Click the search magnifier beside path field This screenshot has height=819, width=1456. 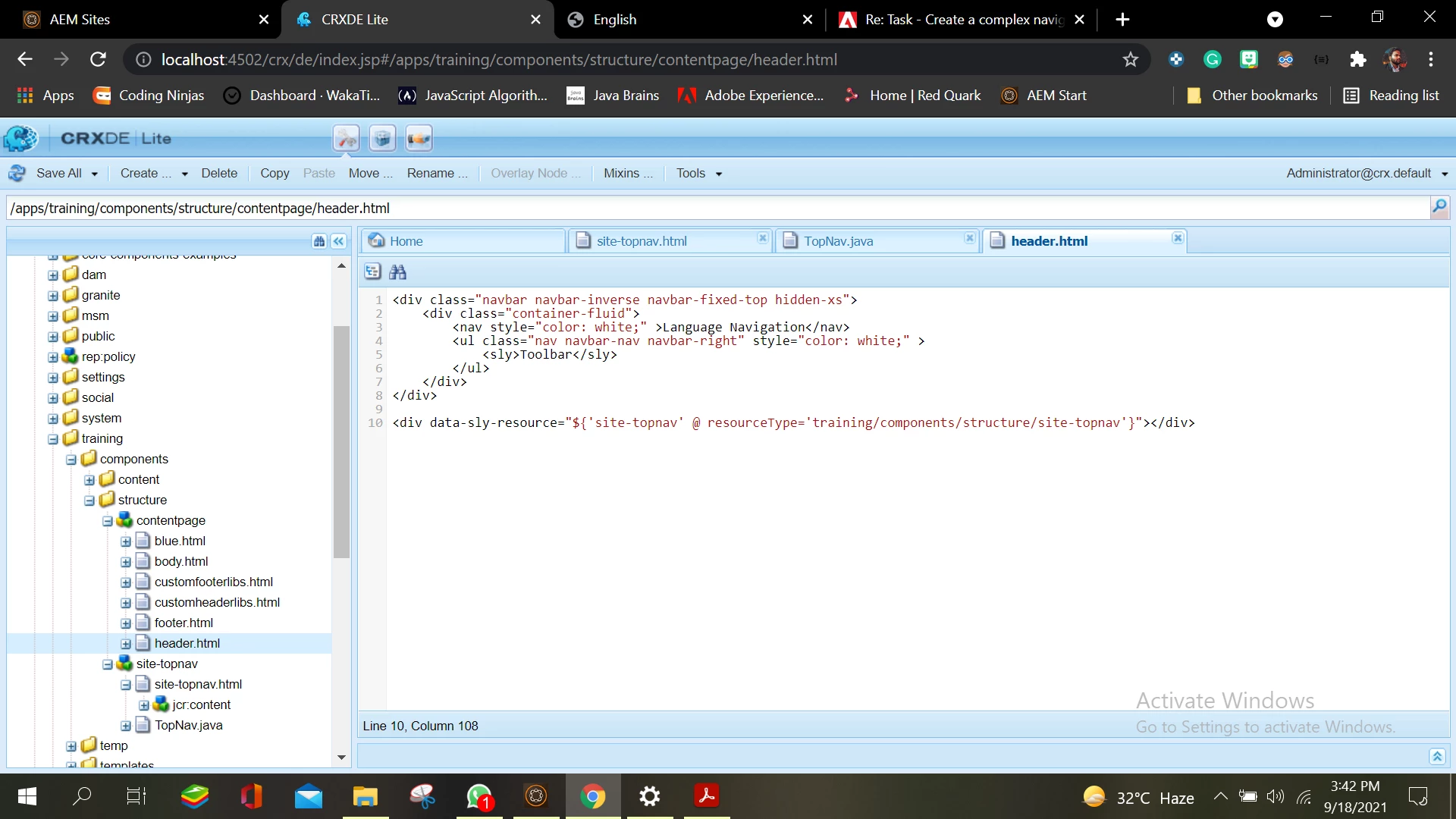(x=1439, y=207)
